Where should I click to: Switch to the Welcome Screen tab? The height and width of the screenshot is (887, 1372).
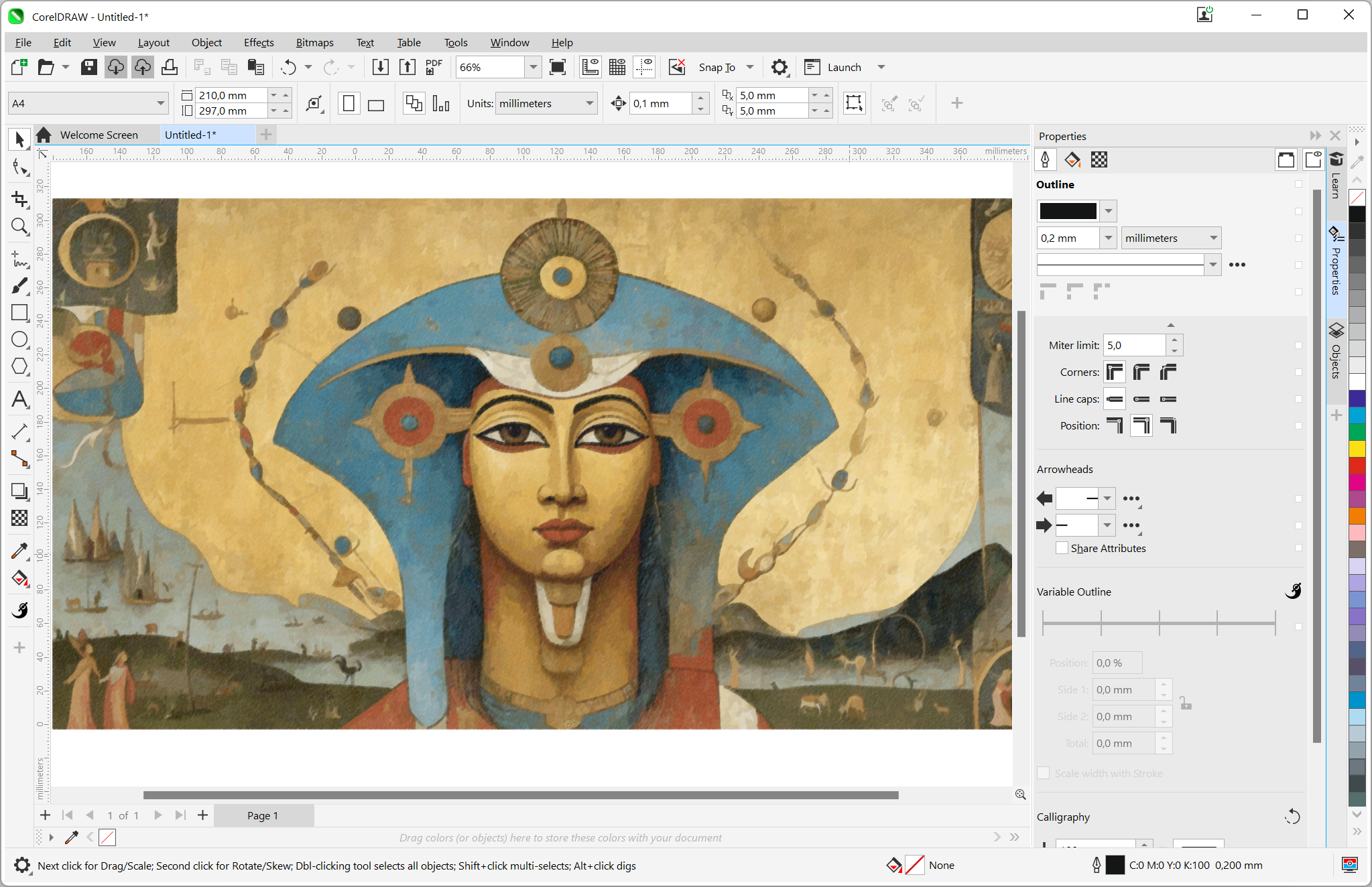coord(99,135)
